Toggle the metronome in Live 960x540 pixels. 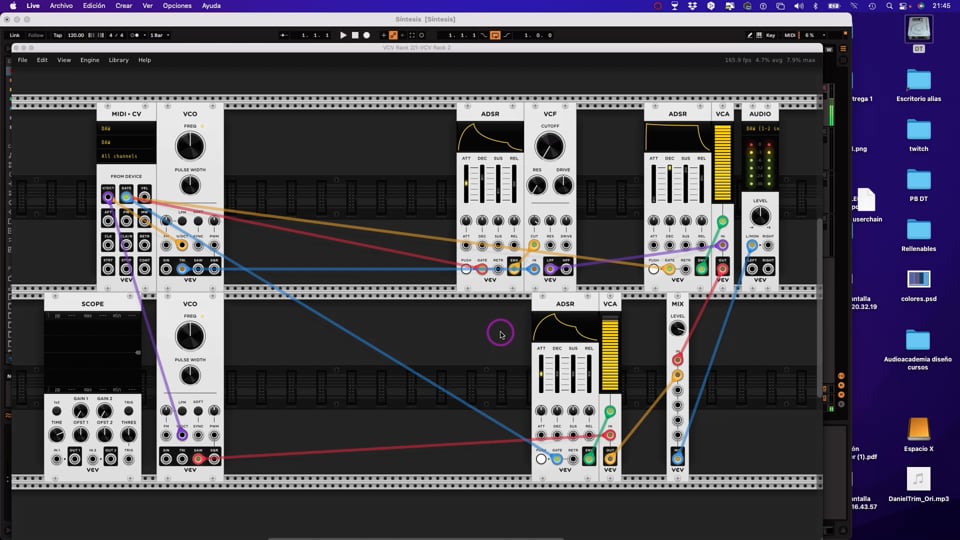tap(135, 36)
